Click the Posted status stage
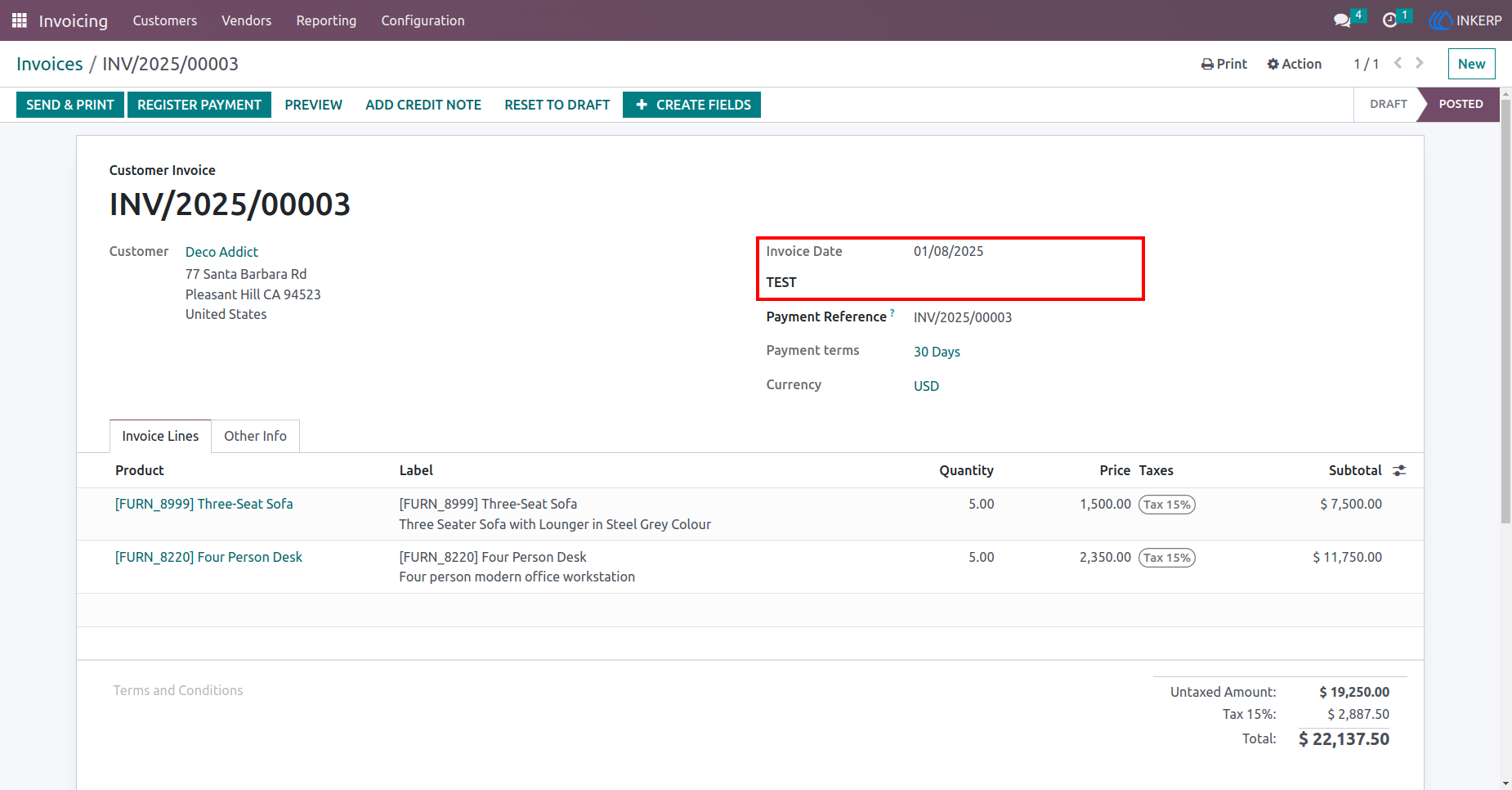The image size is (1512, 790). pos(1460,105)
